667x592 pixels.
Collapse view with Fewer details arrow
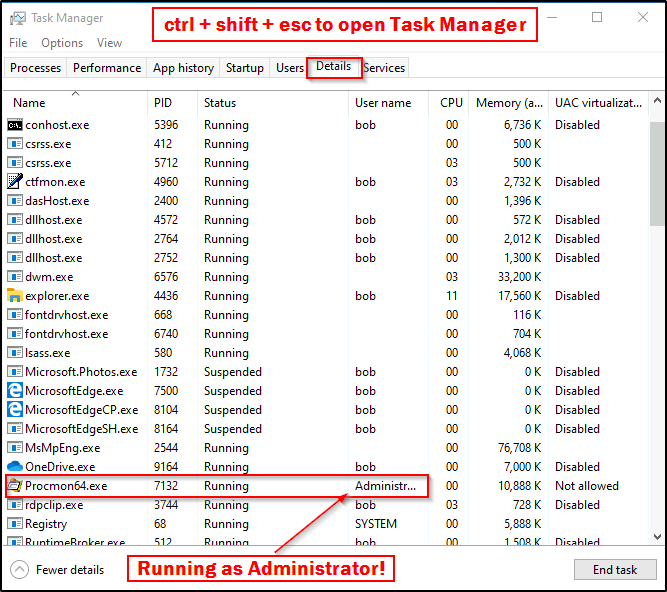tap(19, 570)
